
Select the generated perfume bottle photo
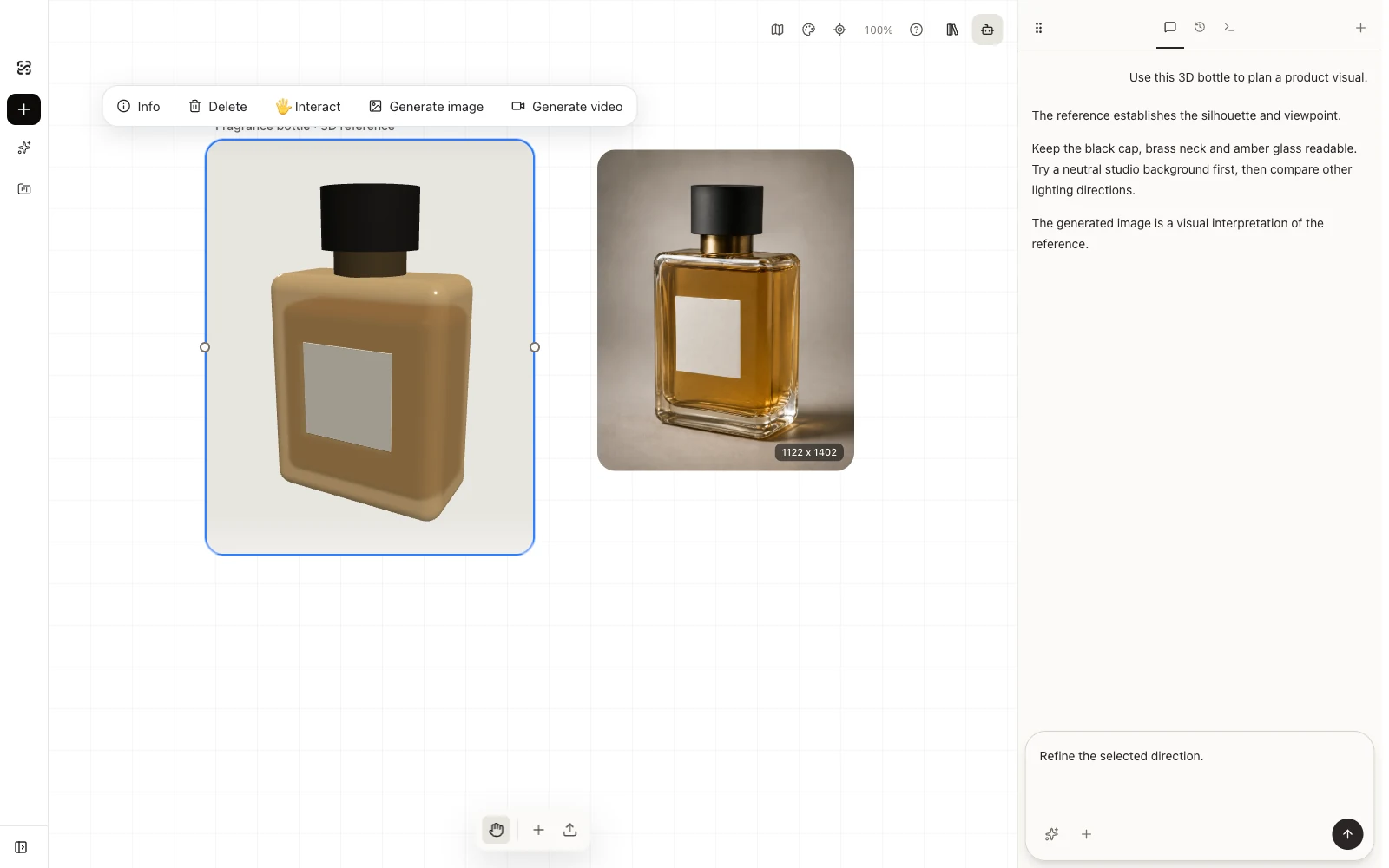pyautogui.click(x=726, y=310)
